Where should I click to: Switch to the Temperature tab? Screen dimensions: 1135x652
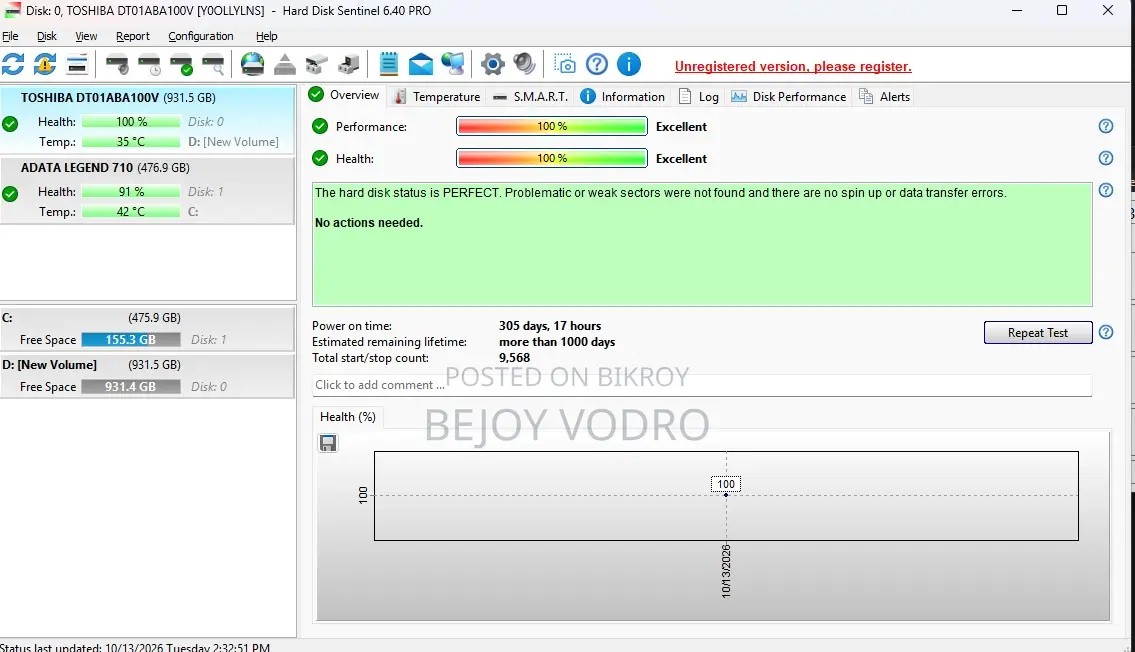[x=437, y=96]
